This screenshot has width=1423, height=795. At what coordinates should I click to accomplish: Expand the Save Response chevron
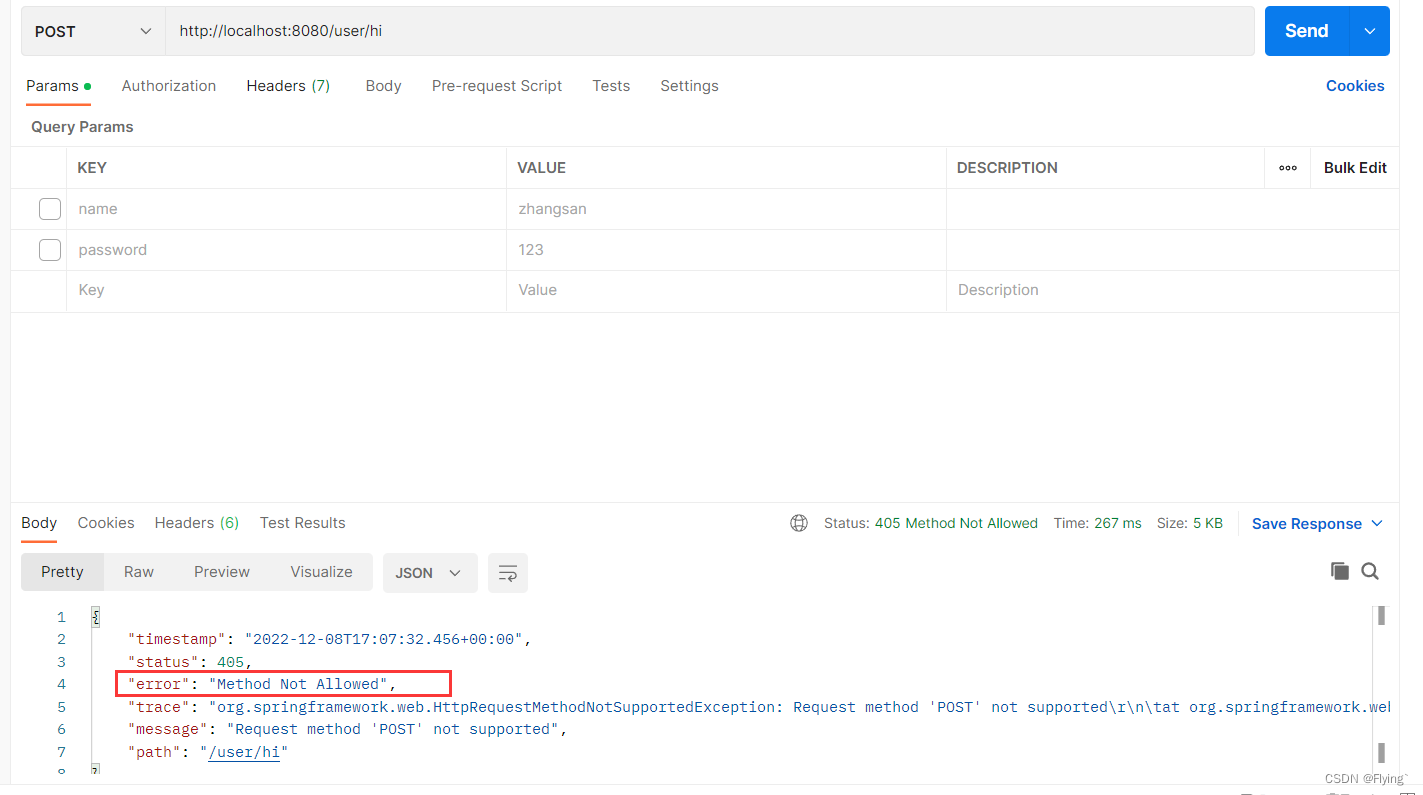1377,524
